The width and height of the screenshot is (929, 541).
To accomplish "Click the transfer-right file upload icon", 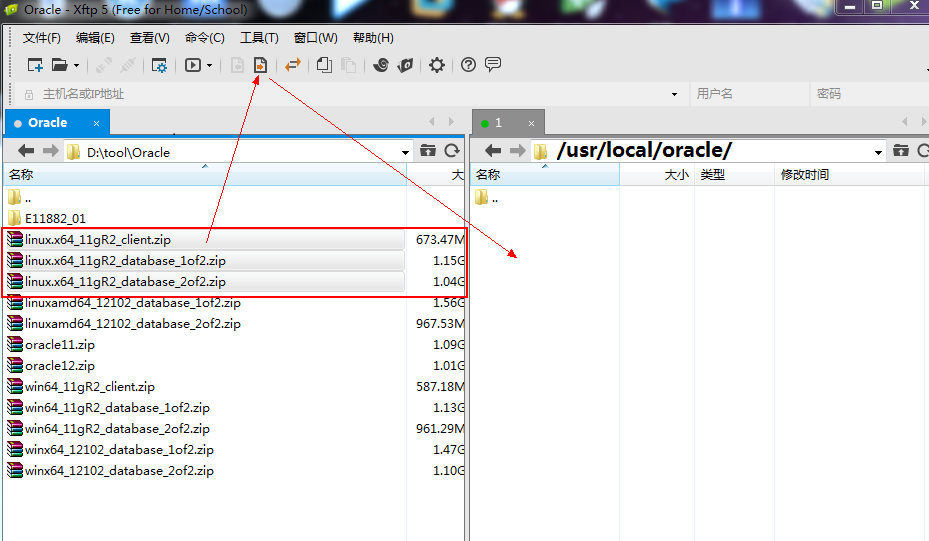I will point(260,65).
